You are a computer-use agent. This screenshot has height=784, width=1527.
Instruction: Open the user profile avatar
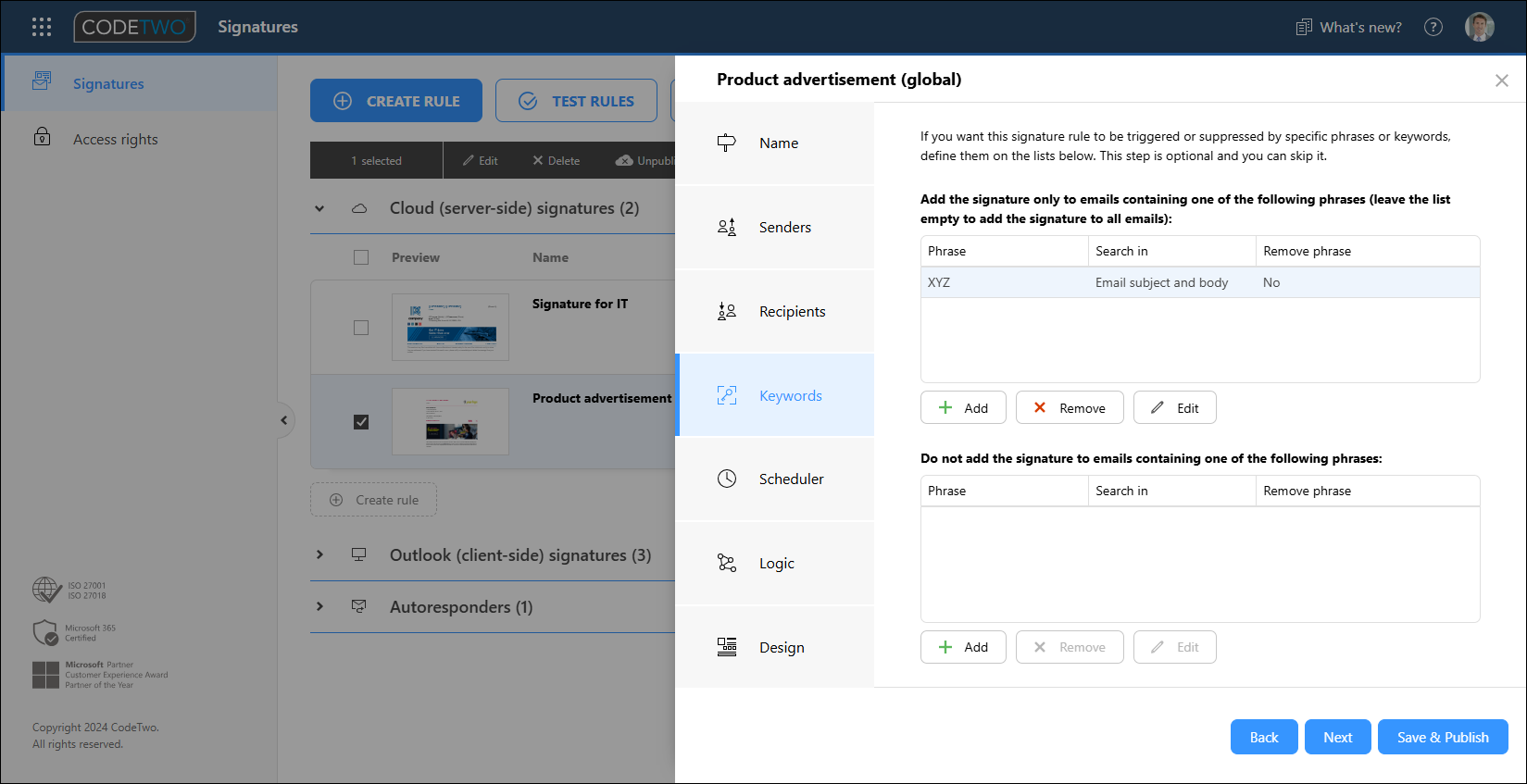tap(1480, 27)
